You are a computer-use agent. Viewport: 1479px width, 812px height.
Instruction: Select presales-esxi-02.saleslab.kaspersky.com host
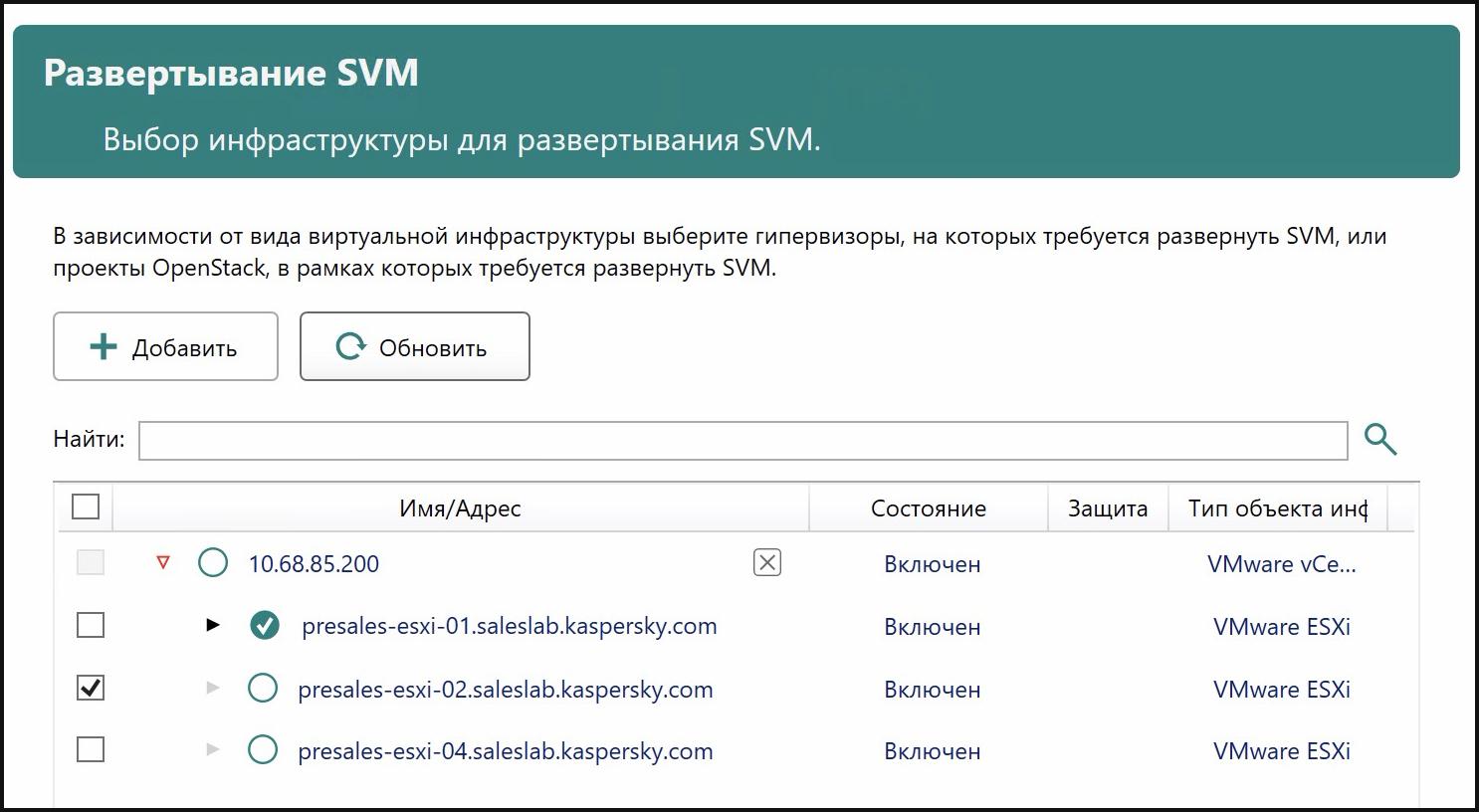coord(506,690)
